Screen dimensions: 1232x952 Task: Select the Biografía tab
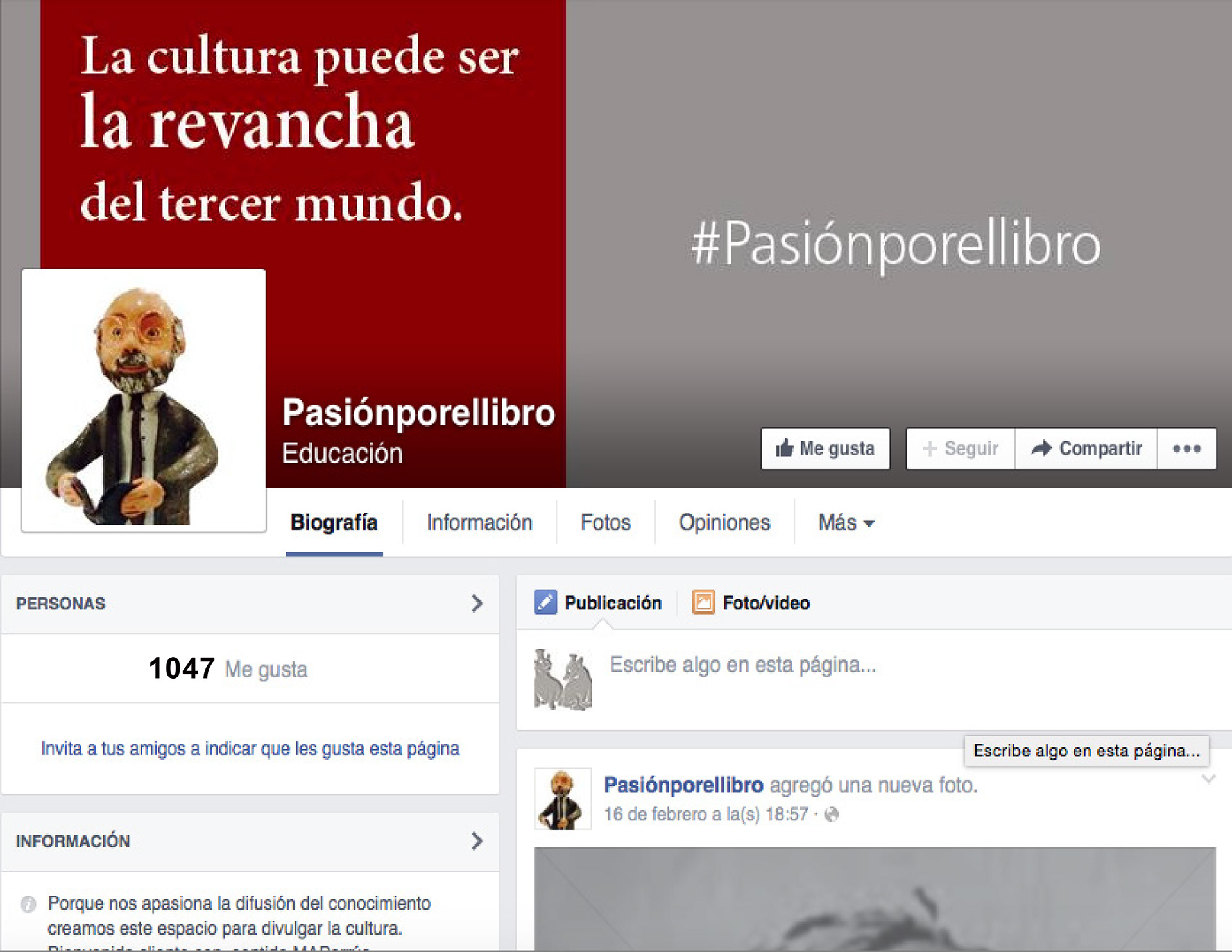pos(334,523)
